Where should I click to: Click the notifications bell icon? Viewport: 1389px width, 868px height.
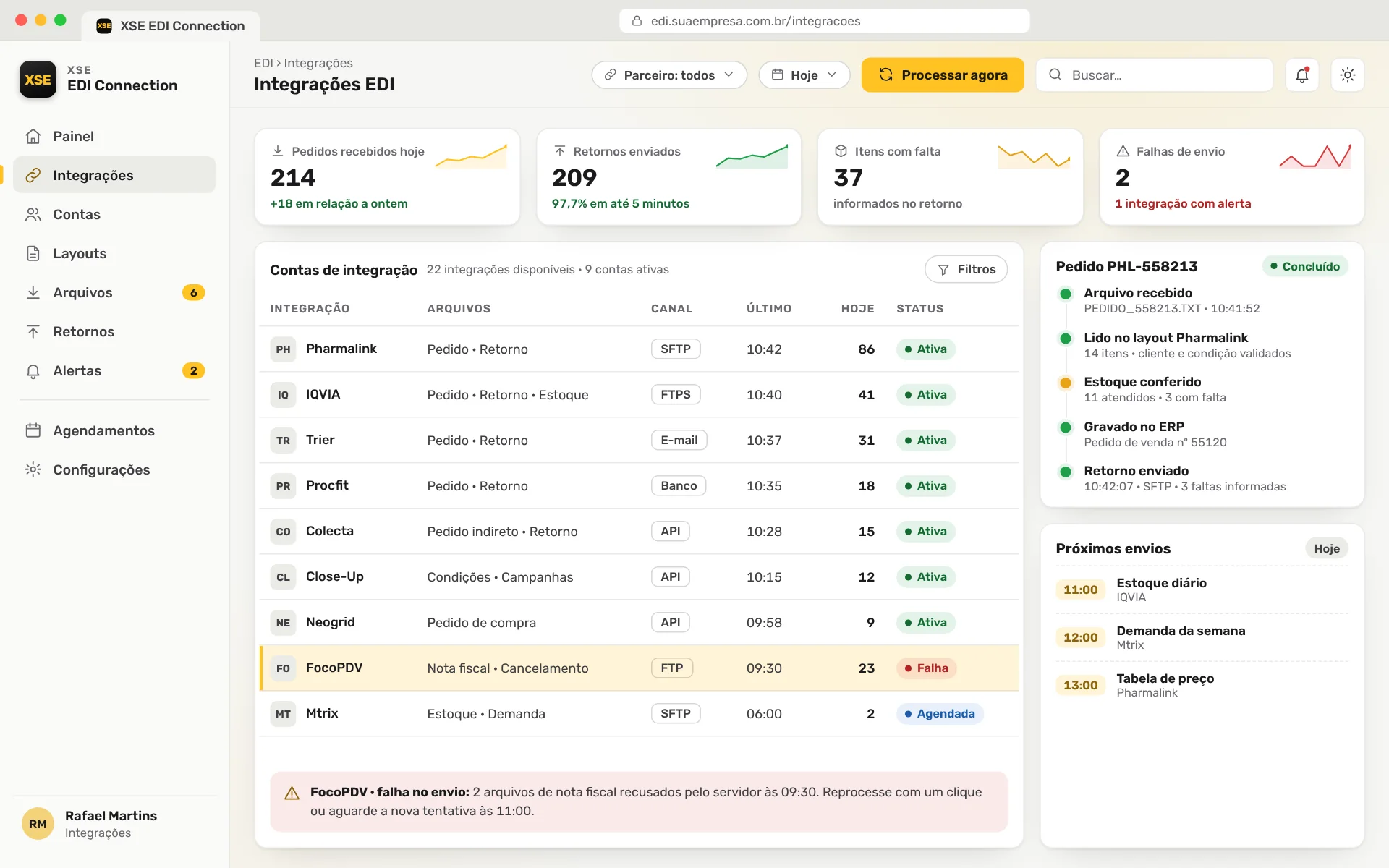(1302, 75)
